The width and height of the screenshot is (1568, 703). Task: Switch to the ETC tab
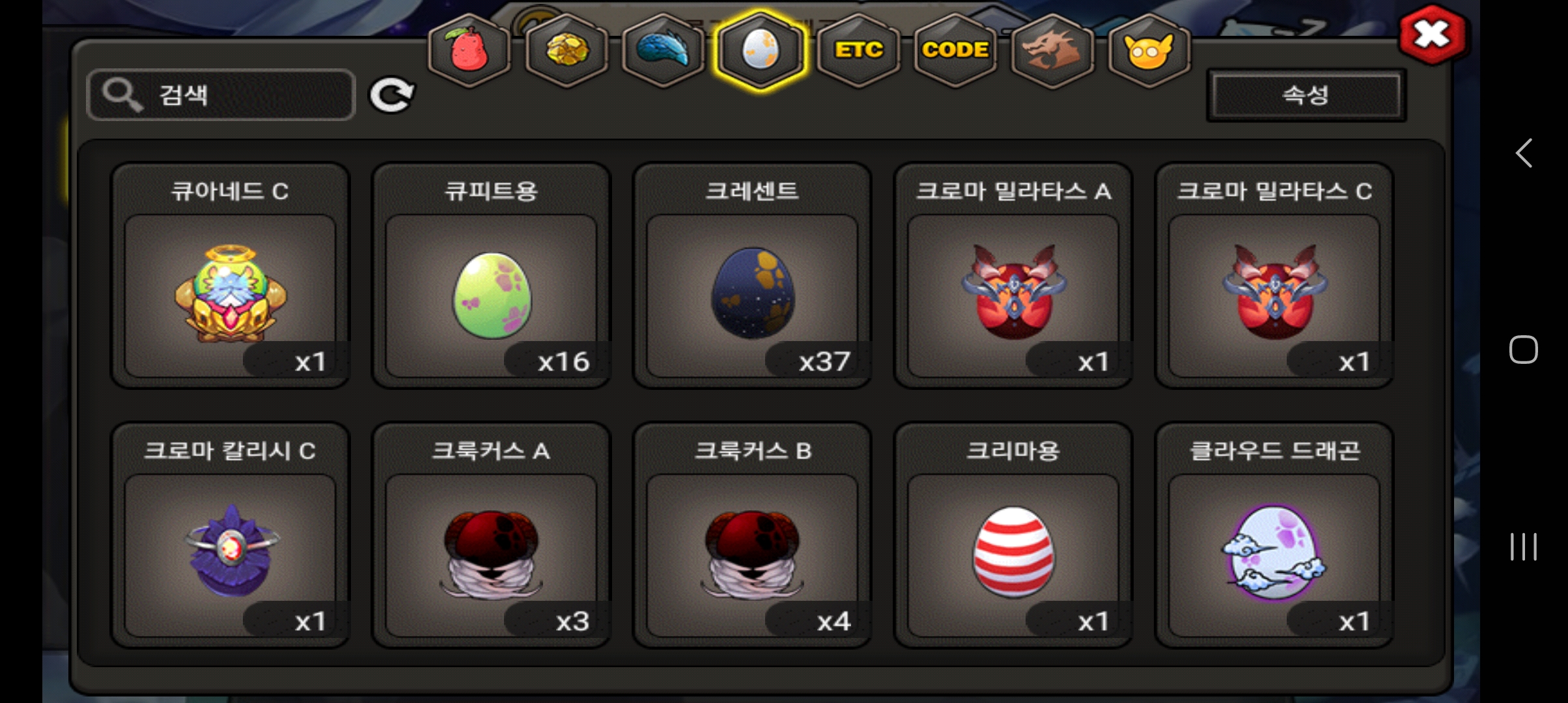tap(859, 50)
